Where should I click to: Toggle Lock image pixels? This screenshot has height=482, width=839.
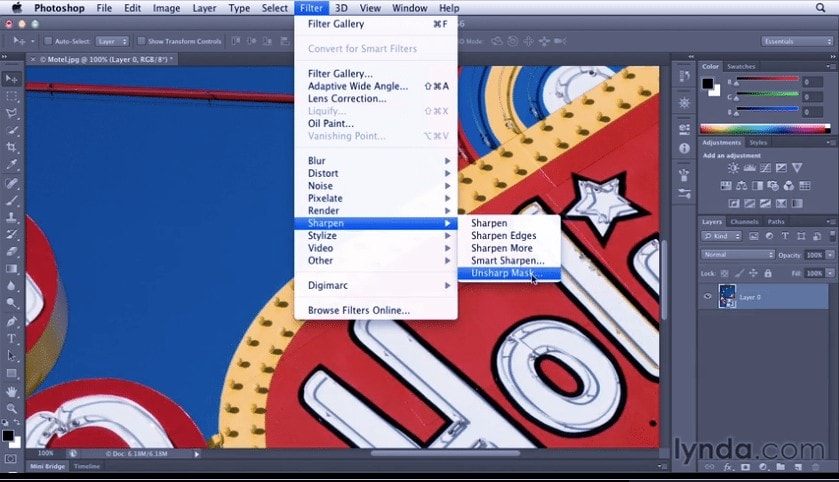click(739, 273)
